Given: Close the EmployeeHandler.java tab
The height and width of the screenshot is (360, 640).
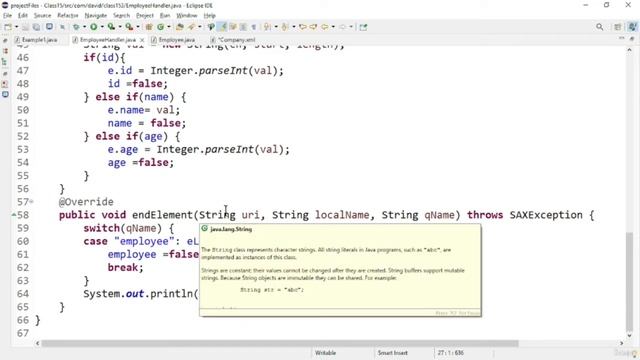Looking at the screenshot, I should coord(142,40).
